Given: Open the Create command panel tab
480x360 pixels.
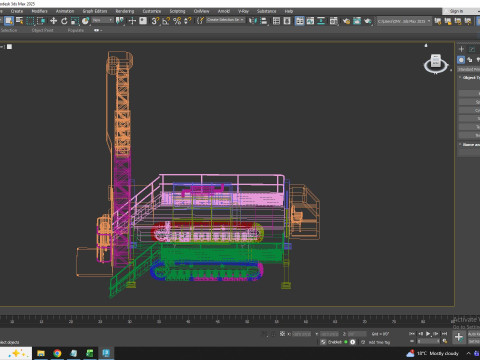Looking at the screenshot, I should [461, 49].
